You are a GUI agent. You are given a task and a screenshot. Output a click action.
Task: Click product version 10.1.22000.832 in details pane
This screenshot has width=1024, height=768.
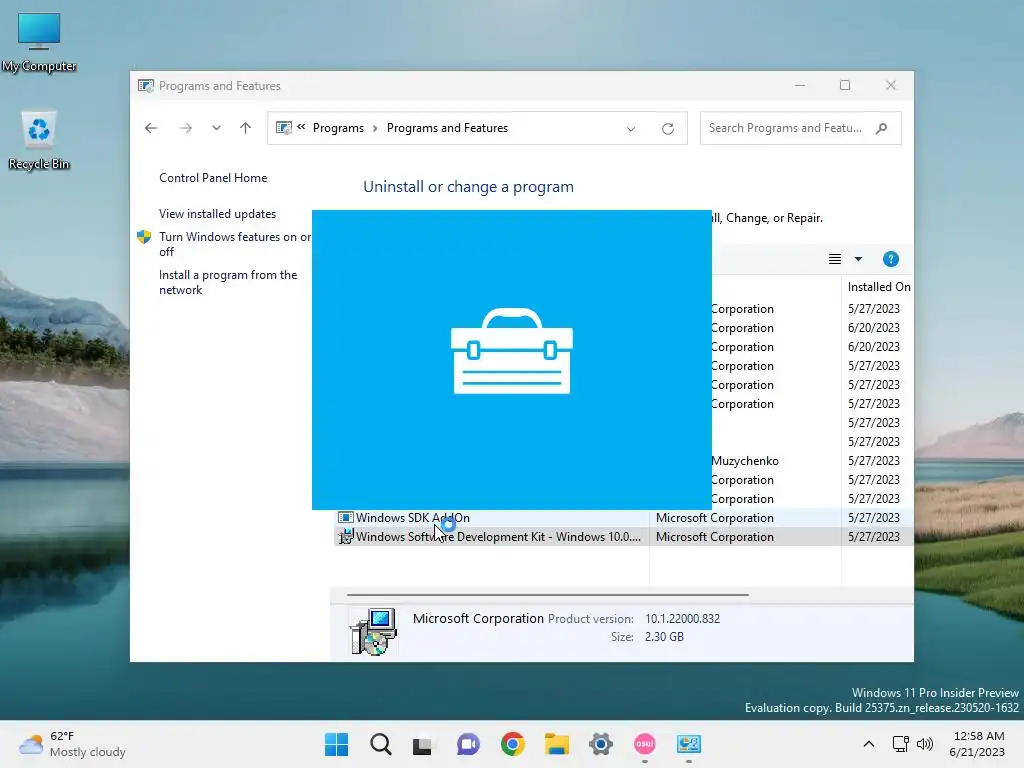pyautogui.click(x=682, y=618)
